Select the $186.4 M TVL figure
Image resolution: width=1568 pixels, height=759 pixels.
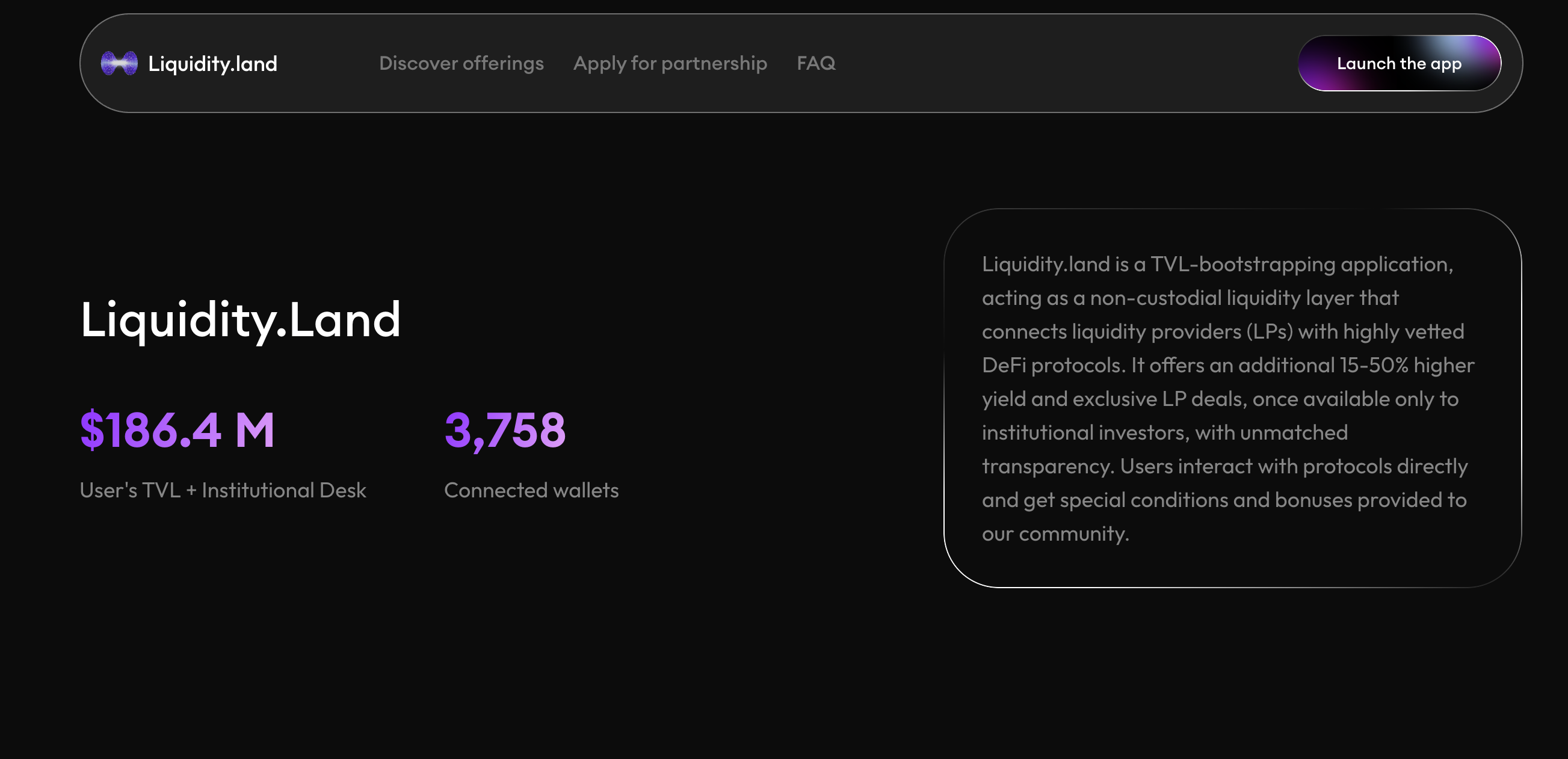click(177, 431)
